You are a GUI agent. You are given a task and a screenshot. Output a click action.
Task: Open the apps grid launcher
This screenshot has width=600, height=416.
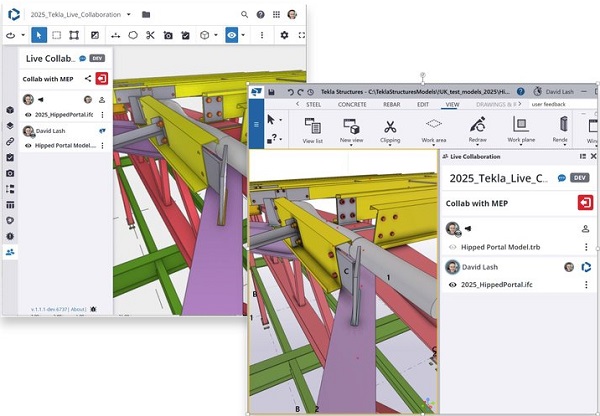(x=276, y=15)
